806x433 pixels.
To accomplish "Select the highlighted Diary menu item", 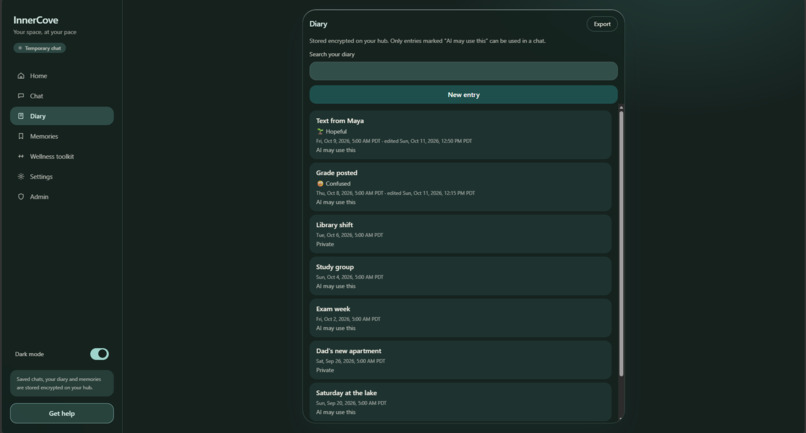I will pyautogui.click(x=62, y=116).
